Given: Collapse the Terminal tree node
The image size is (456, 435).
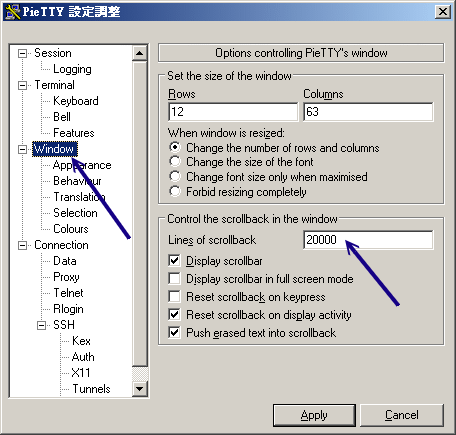Looking at the screenshot, I should 22,85.
